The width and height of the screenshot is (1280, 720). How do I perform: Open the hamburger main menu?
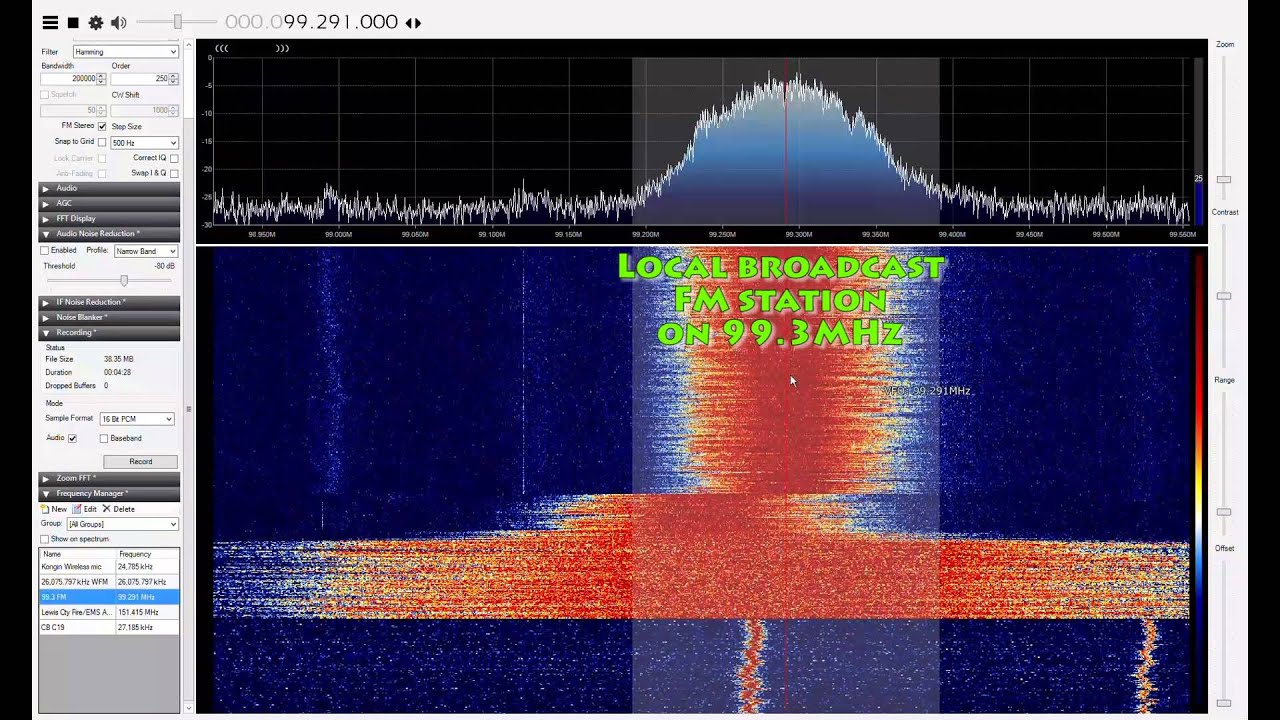(50, 22)
